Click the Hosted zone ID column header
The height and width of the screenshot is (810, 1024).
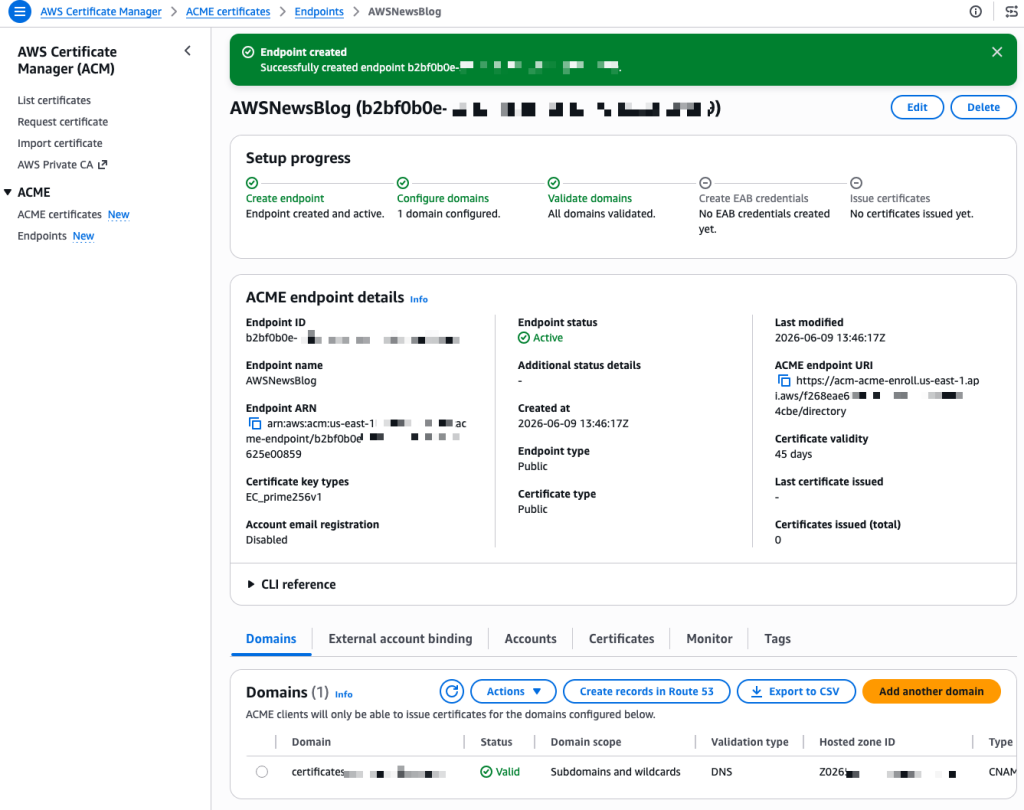click(857, 742)
